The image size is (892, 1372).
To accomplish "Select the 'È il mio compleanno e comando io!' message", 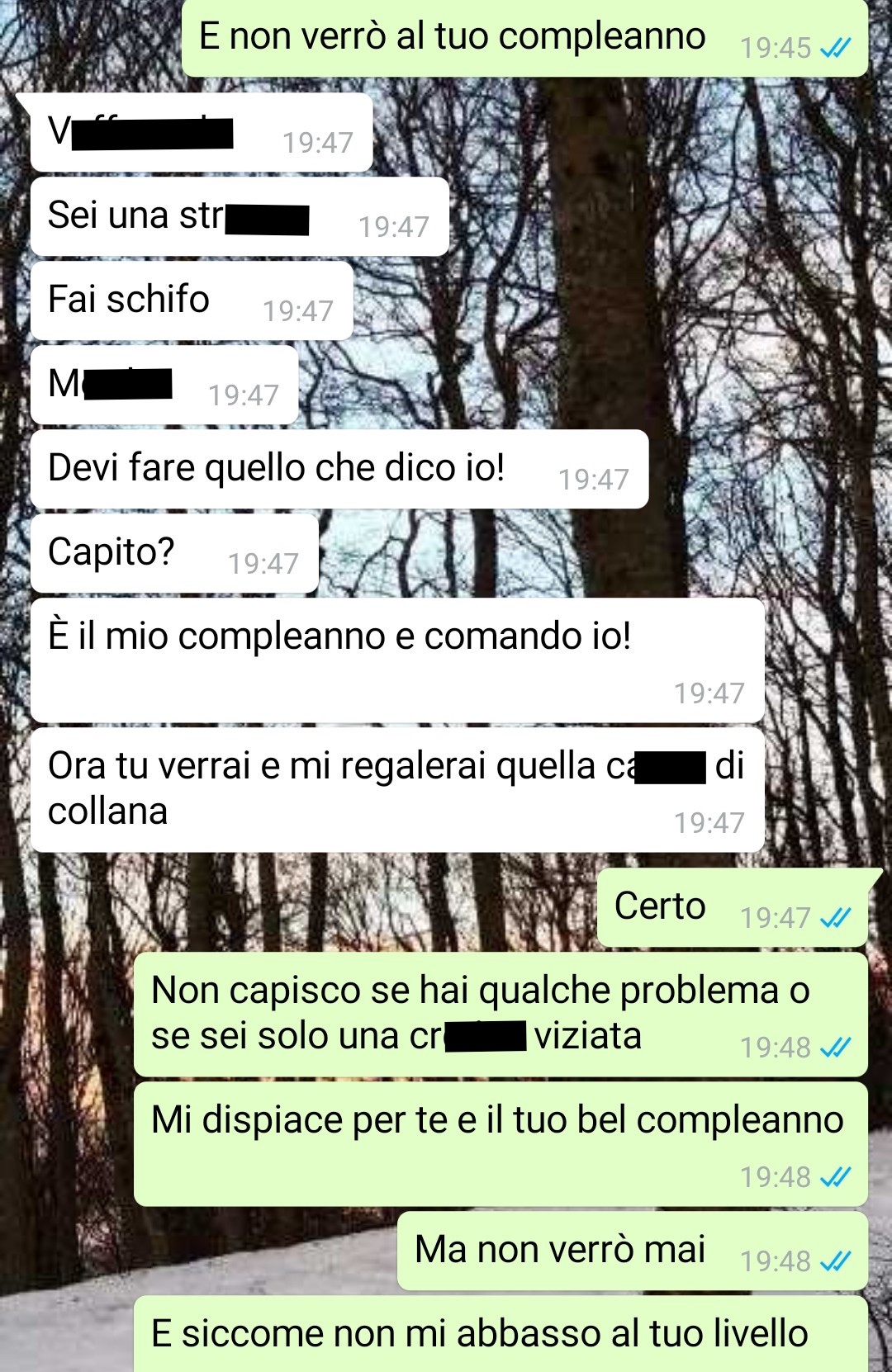I will (x=397, y=660).
